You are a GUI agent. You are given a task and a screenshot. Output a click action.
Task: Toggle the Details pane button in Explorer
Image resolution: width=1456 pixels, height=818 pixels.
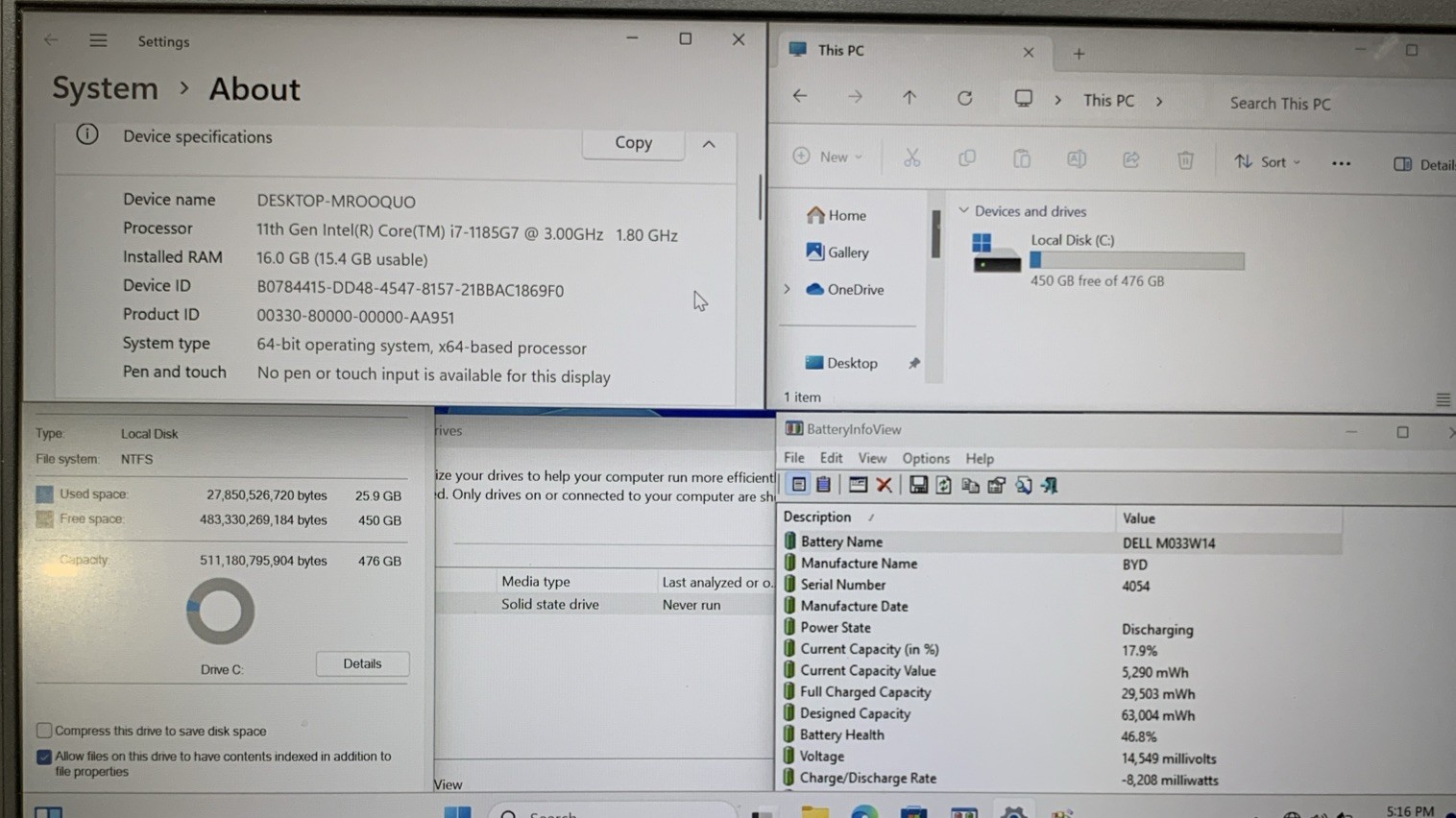(1423, 164)
